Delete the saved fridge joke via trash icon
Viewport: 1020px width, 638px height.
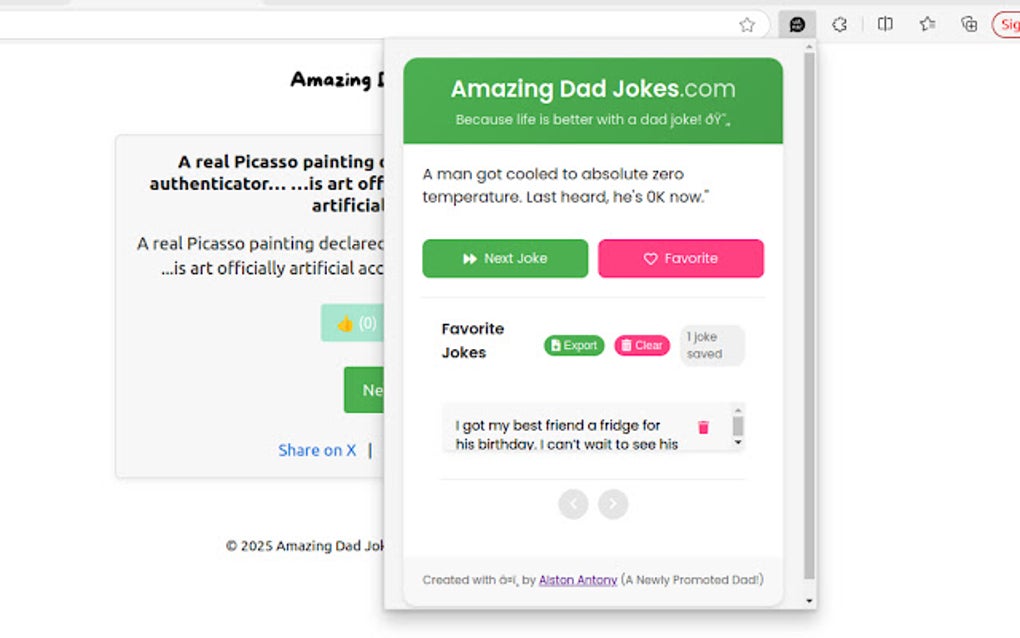click(x=703, y=427)
